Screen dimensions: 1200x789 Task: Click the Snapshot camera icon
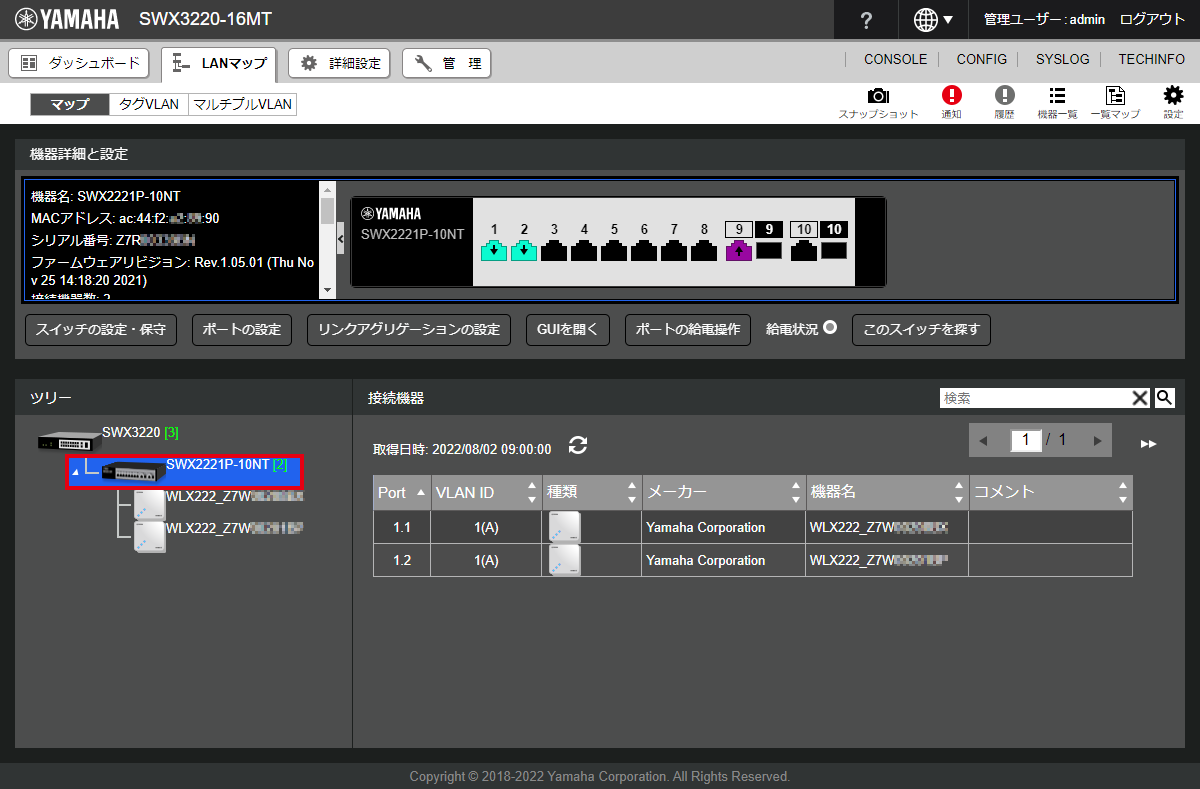tap(878, 96)
